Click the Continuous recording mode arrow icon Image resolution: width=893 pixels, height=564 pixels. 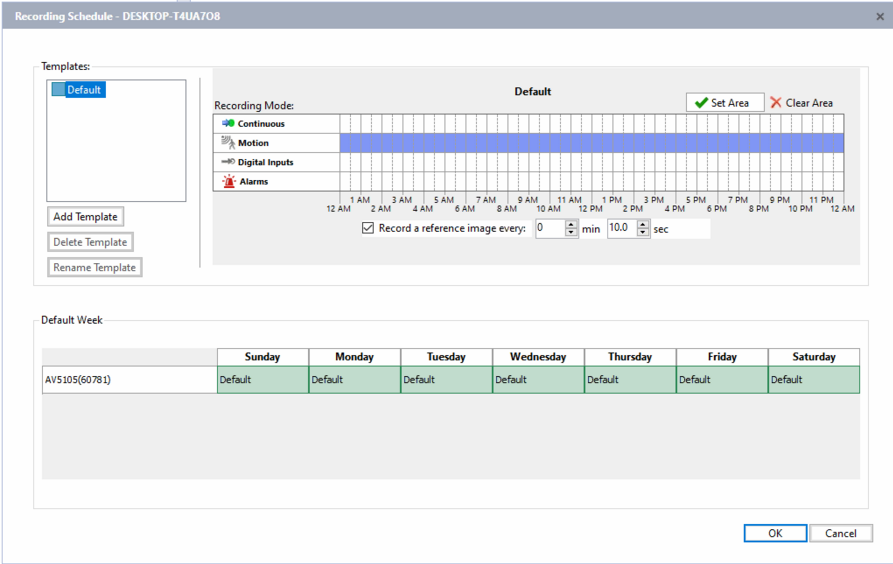click(x=228, y=123)
